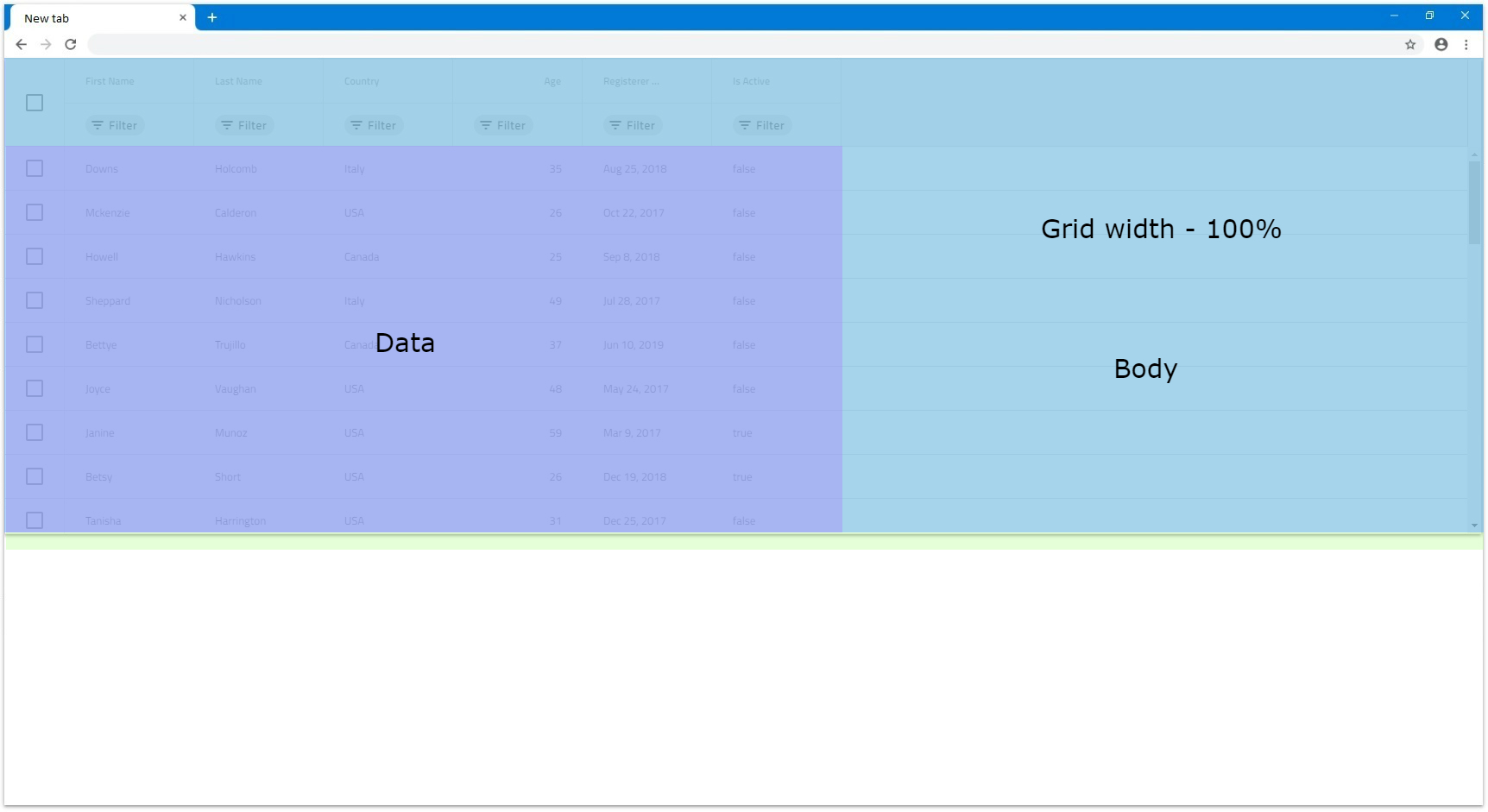The image size is (1488, 812).
Task: Open the Country column filter
Action: (374, 125)
